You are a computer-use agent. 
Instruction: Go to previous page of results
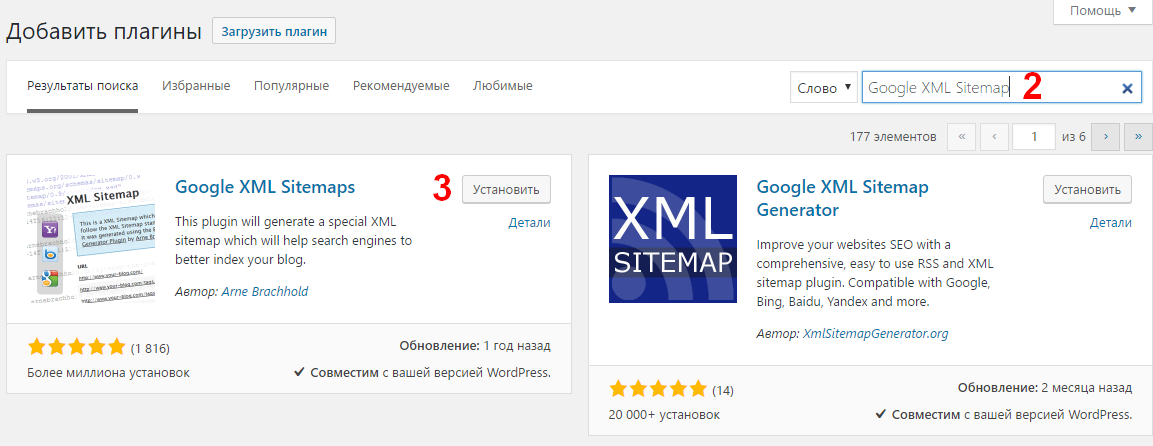(994, 137)
